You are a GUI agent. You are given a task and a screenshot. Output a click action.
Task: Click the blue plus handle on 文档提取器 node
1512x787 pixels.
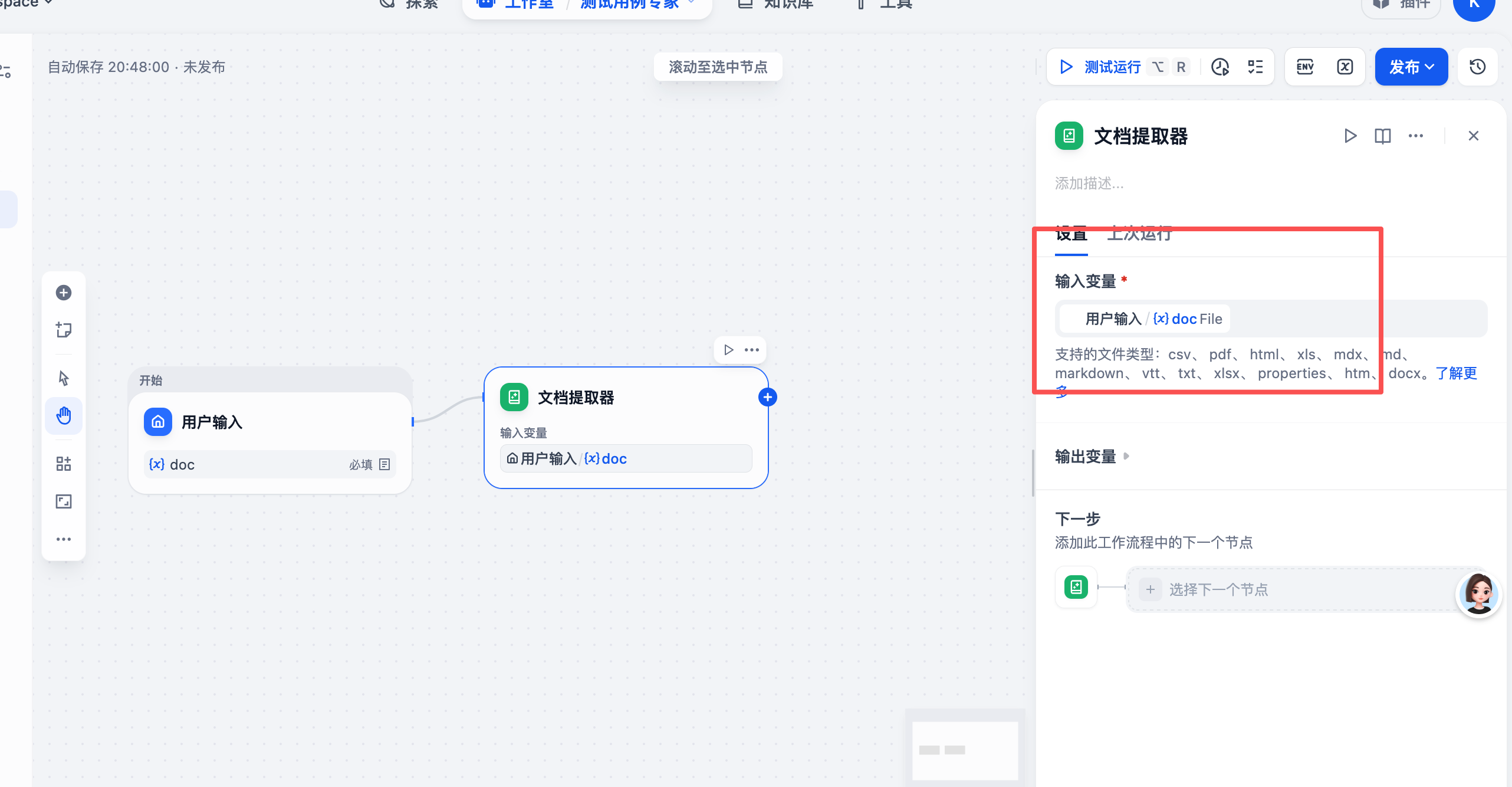click(x=768, y=397)
